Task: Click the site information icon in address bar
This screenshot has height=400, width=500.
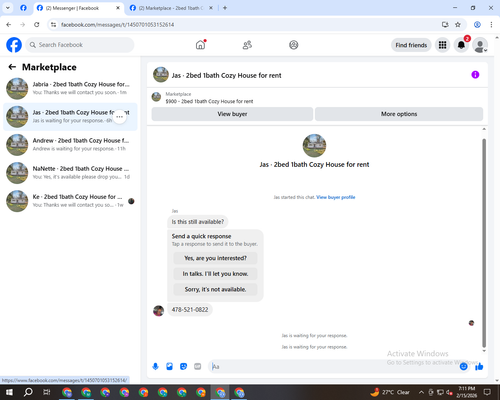Action: point(53,24)
